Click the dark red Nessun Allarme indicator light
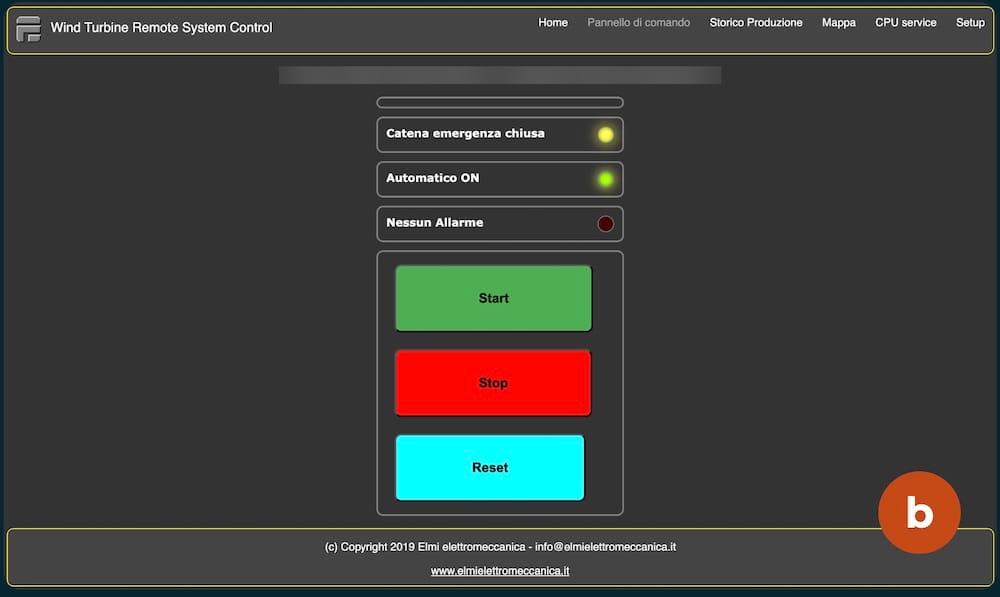 (605, 224)
